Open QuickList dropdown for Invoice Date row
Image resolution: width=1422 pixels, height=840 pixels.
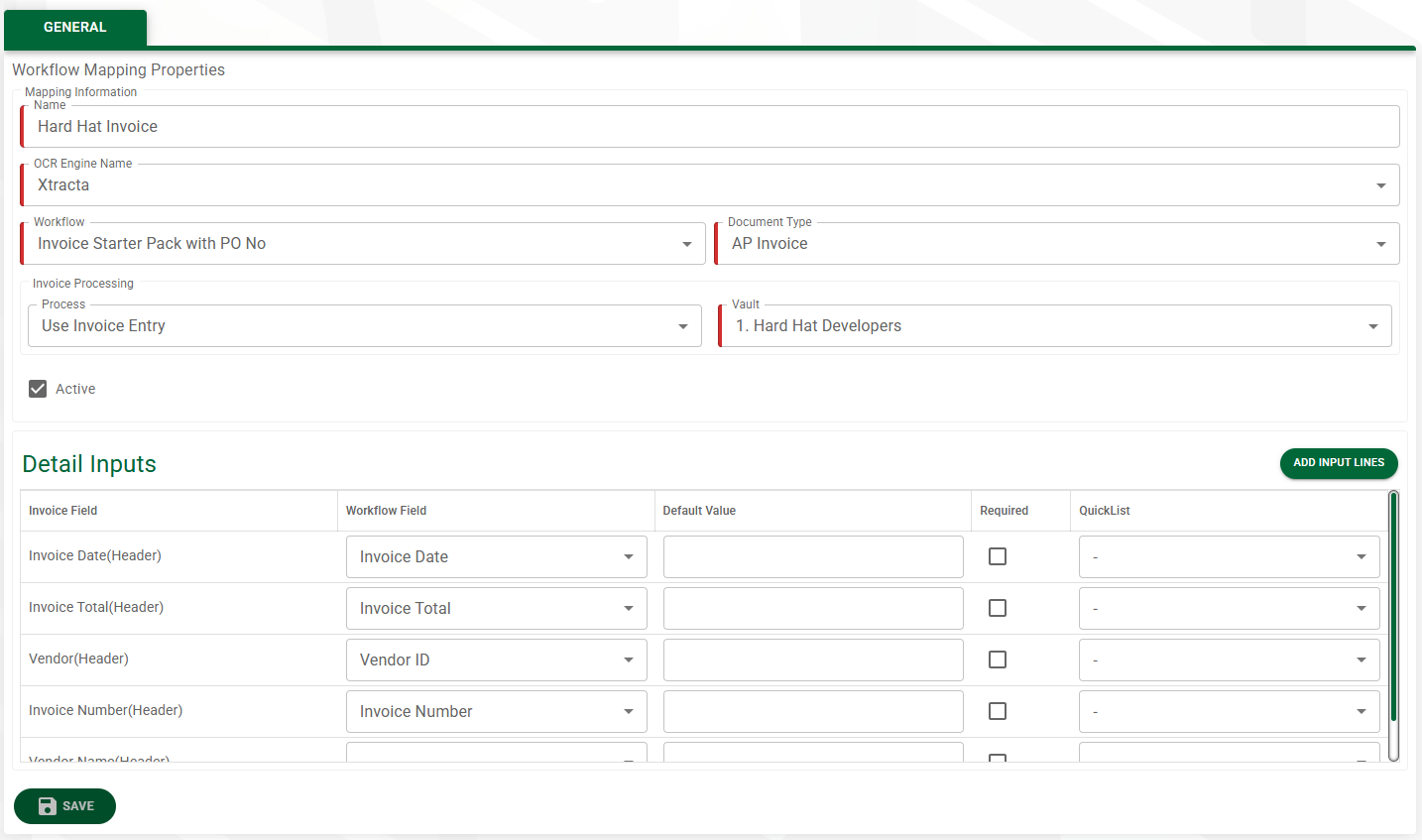click(x=1230, y=557)
